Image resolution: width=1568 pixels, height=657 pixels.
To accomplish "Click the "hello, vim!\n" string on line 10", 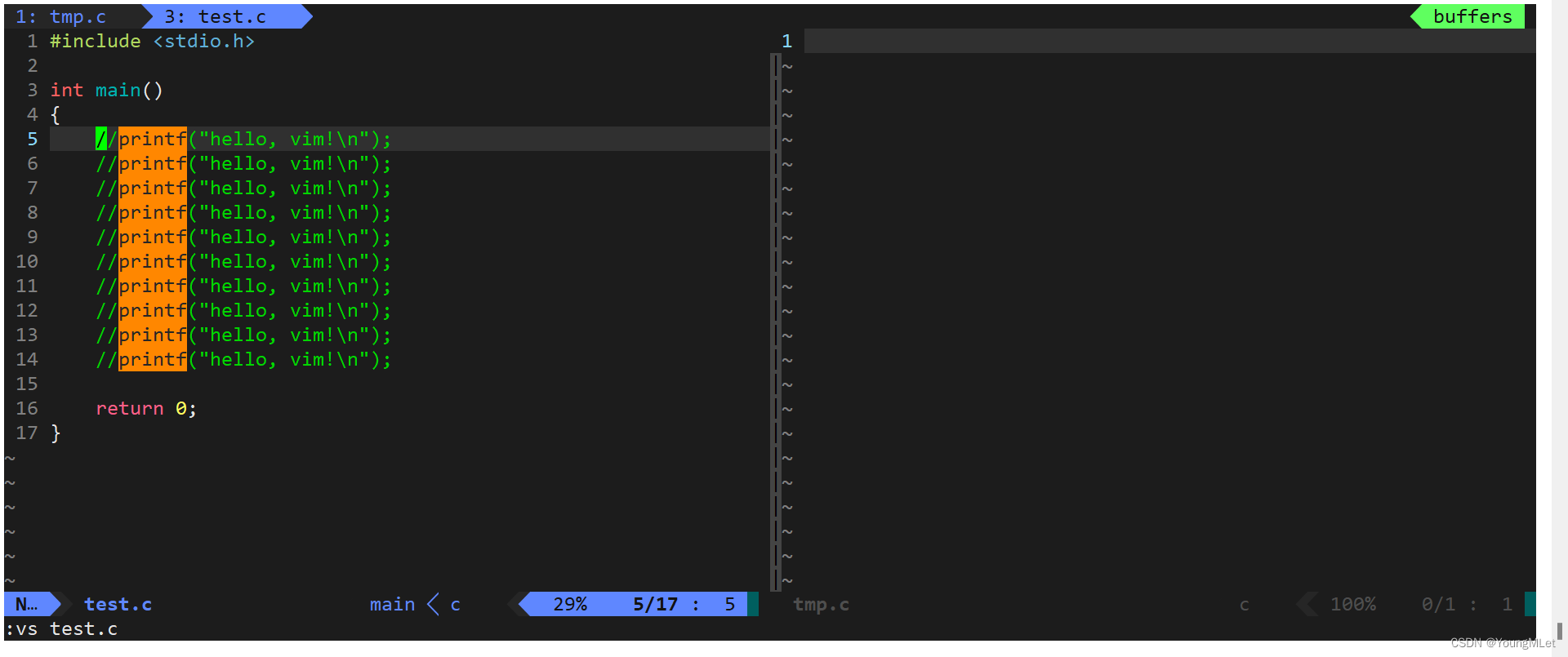I will pyautogui.click(x=284, y=261).
